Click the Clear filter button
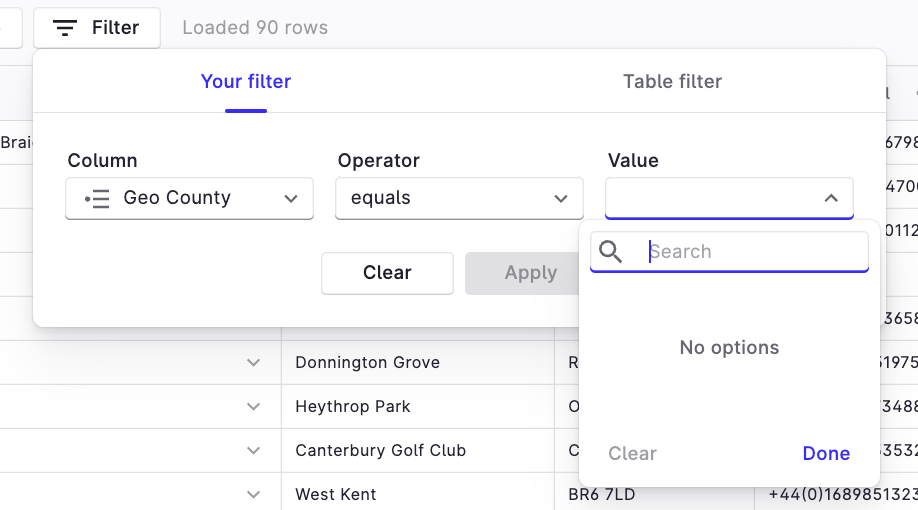This screenshot has height=510, width=918. coord(387,273)
